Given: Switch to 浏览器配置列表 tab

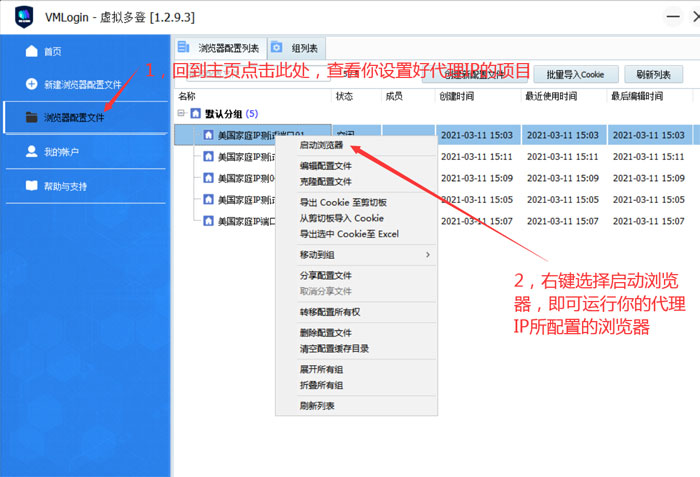Looking at the screenshot, I should [221, 48].
